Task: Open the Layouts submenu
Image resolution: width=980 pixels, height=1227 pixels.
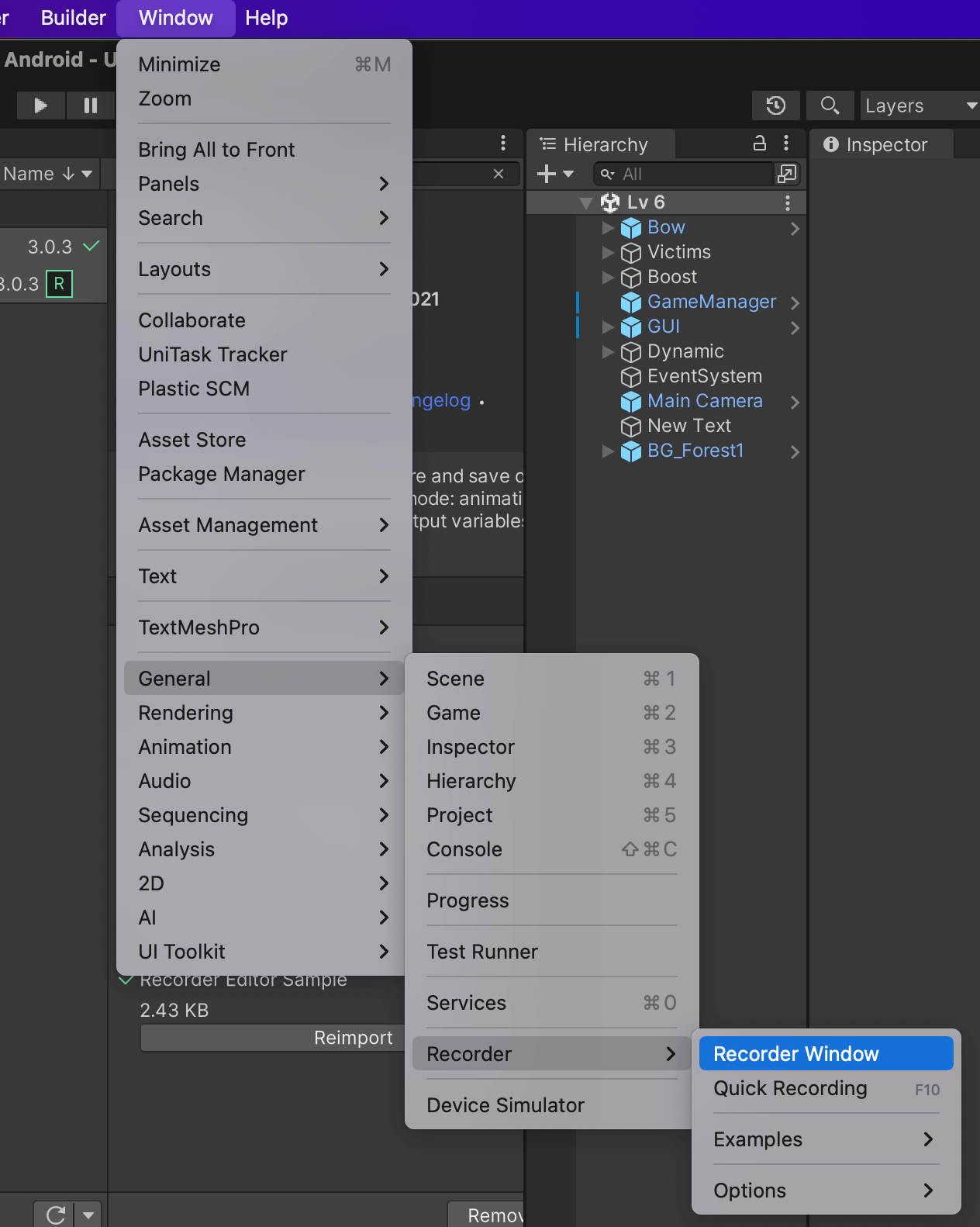Action: point(264,269)
